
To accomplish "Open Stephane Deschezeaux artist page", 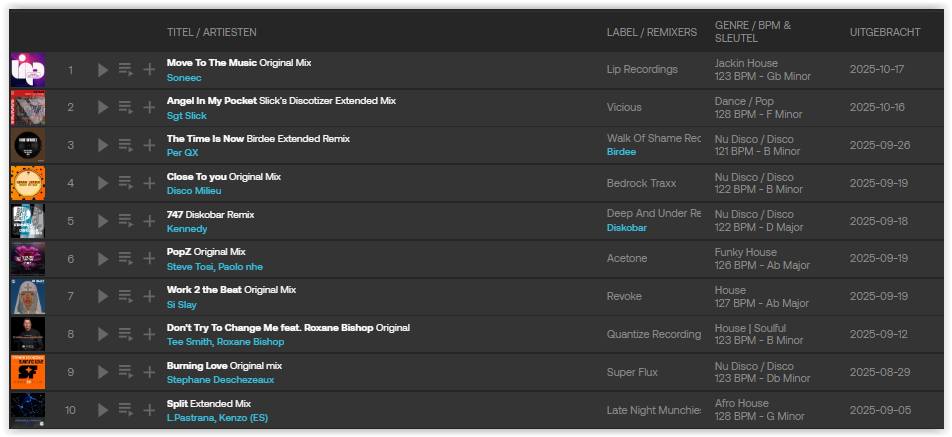I will pos(220,380).
